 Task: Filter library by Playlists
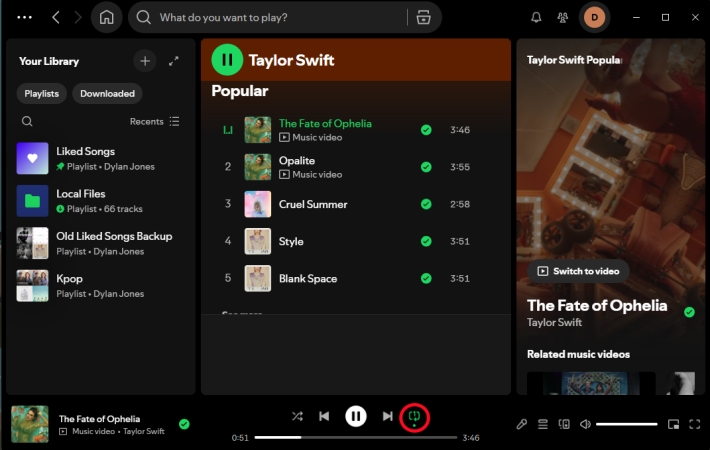(x=42, y=94)
